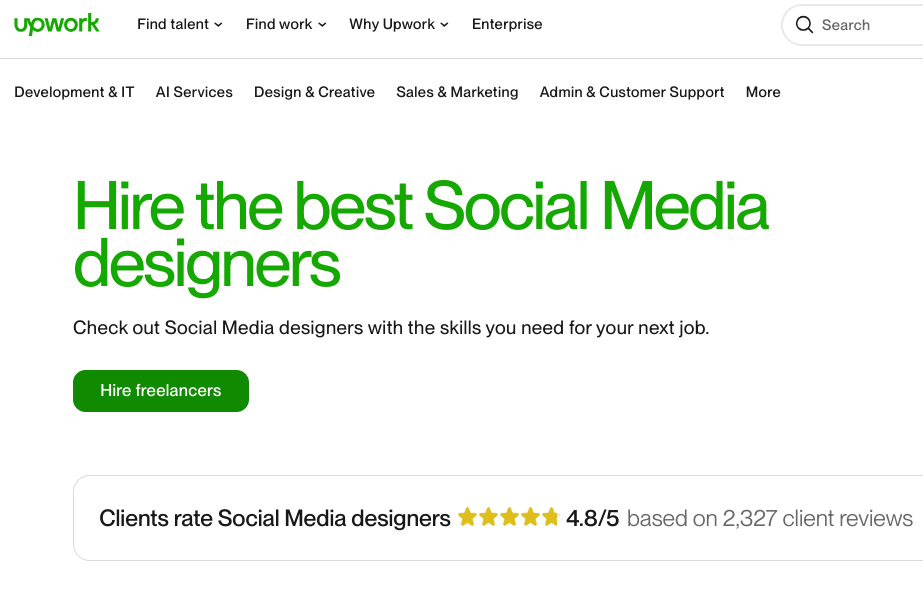Select the middle star in the reviews rating
Image resolution: width=923 pixels, height=594 pixels.
pos(508,517)
